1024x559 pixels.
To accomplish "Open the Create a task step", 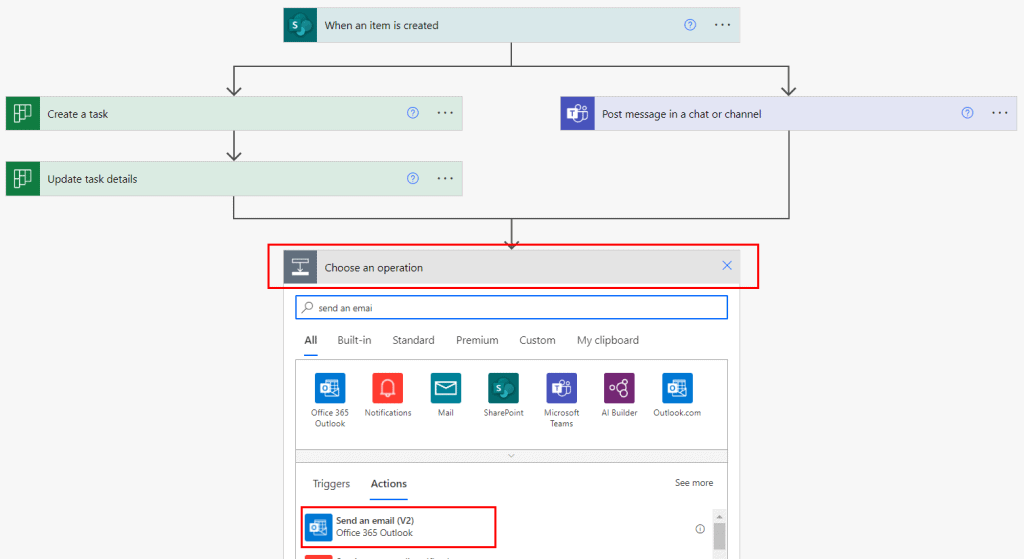I will (234, 114).
